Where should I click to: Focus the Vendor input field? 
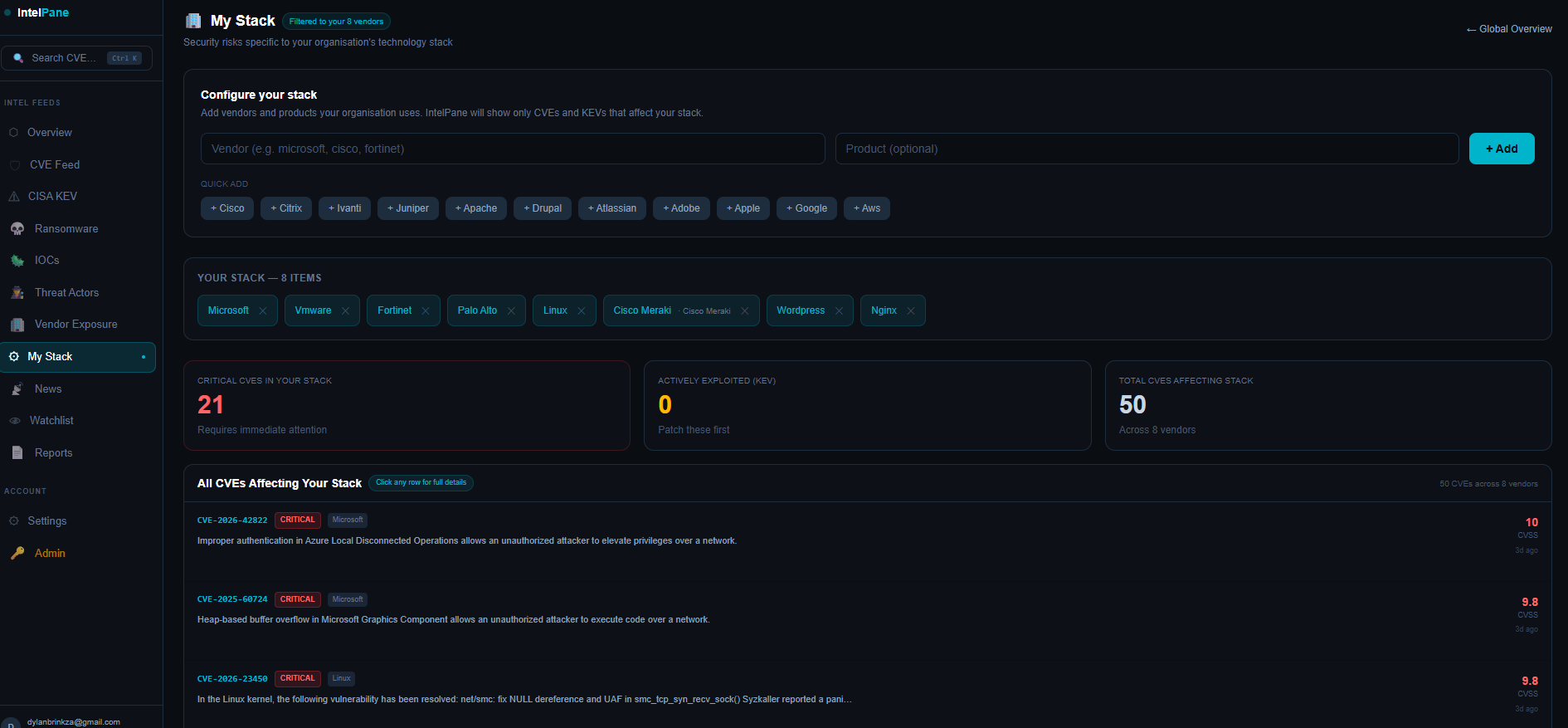click(513, 149)
